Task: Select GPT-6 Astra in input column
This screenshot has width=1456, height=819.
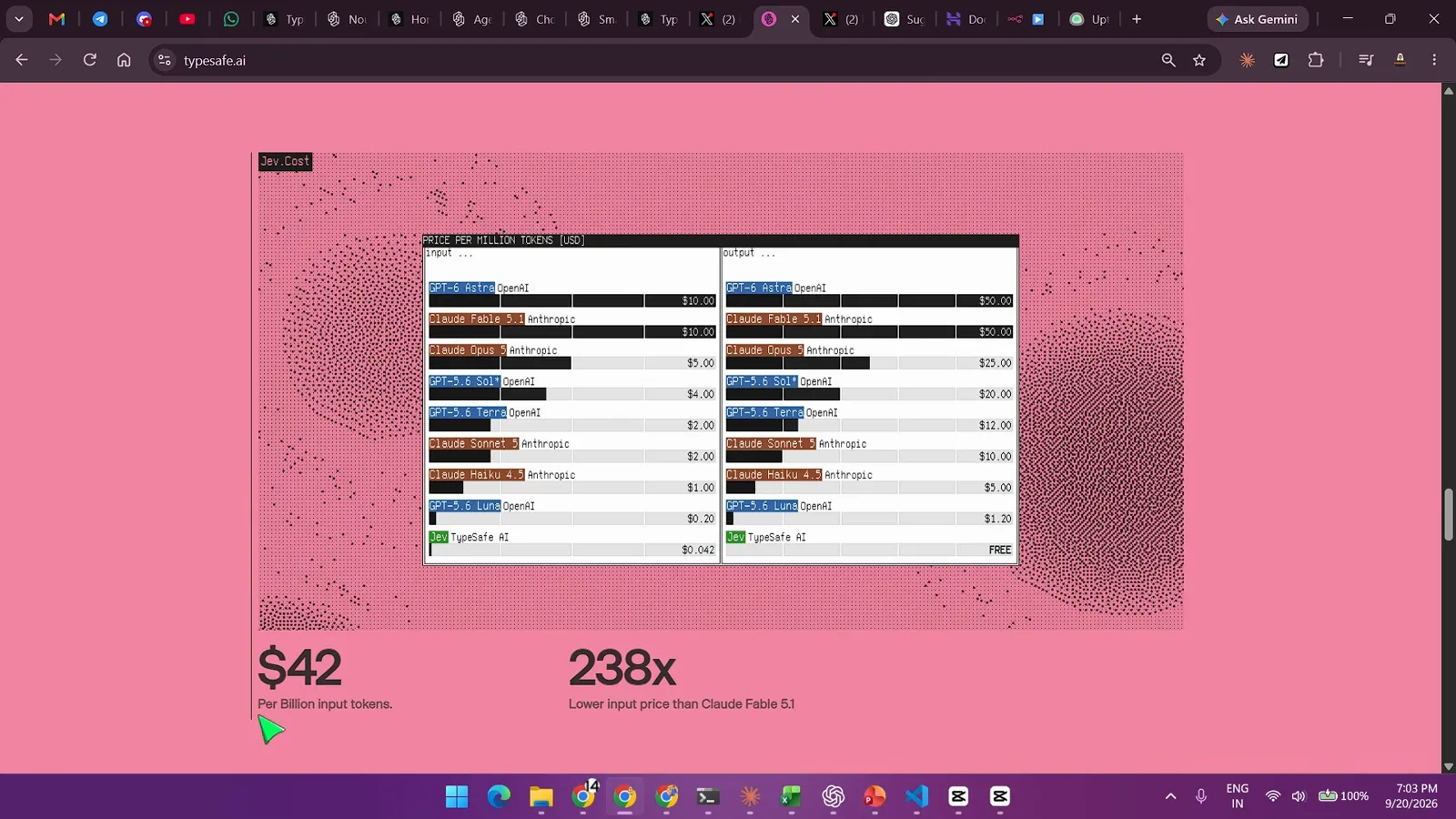Action: click(462, 288)
